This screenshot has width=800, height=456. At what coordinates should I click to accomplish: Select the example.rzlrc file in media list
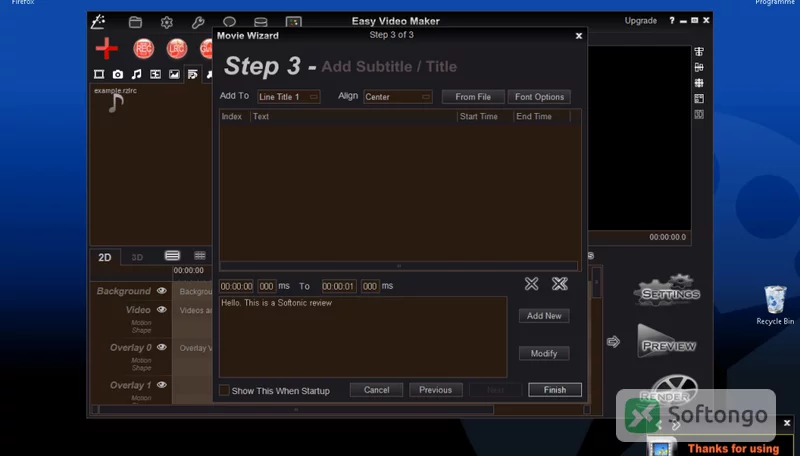coord(115,100)
